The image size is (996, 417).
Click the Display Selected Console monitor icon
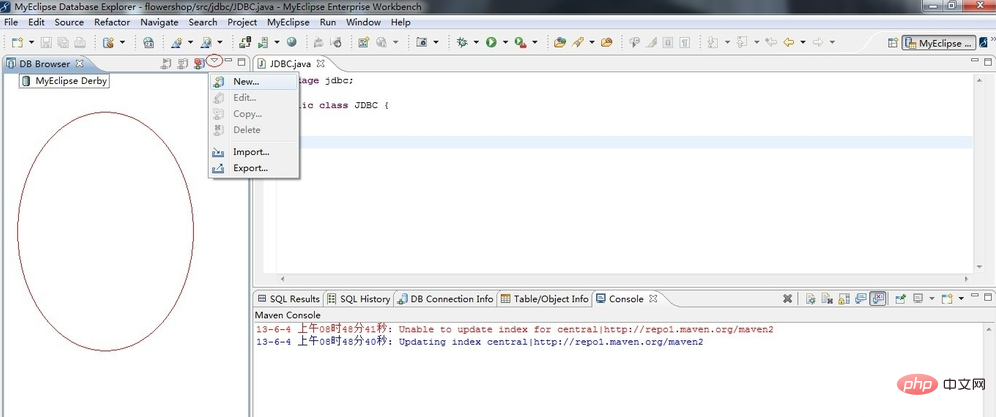click(918, 297)
